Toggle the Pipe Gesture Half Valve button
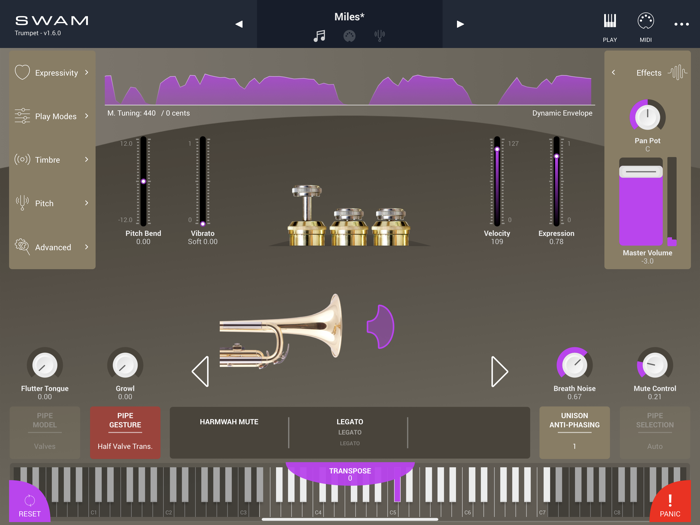The image size is (700, 525). coord(125,432)
